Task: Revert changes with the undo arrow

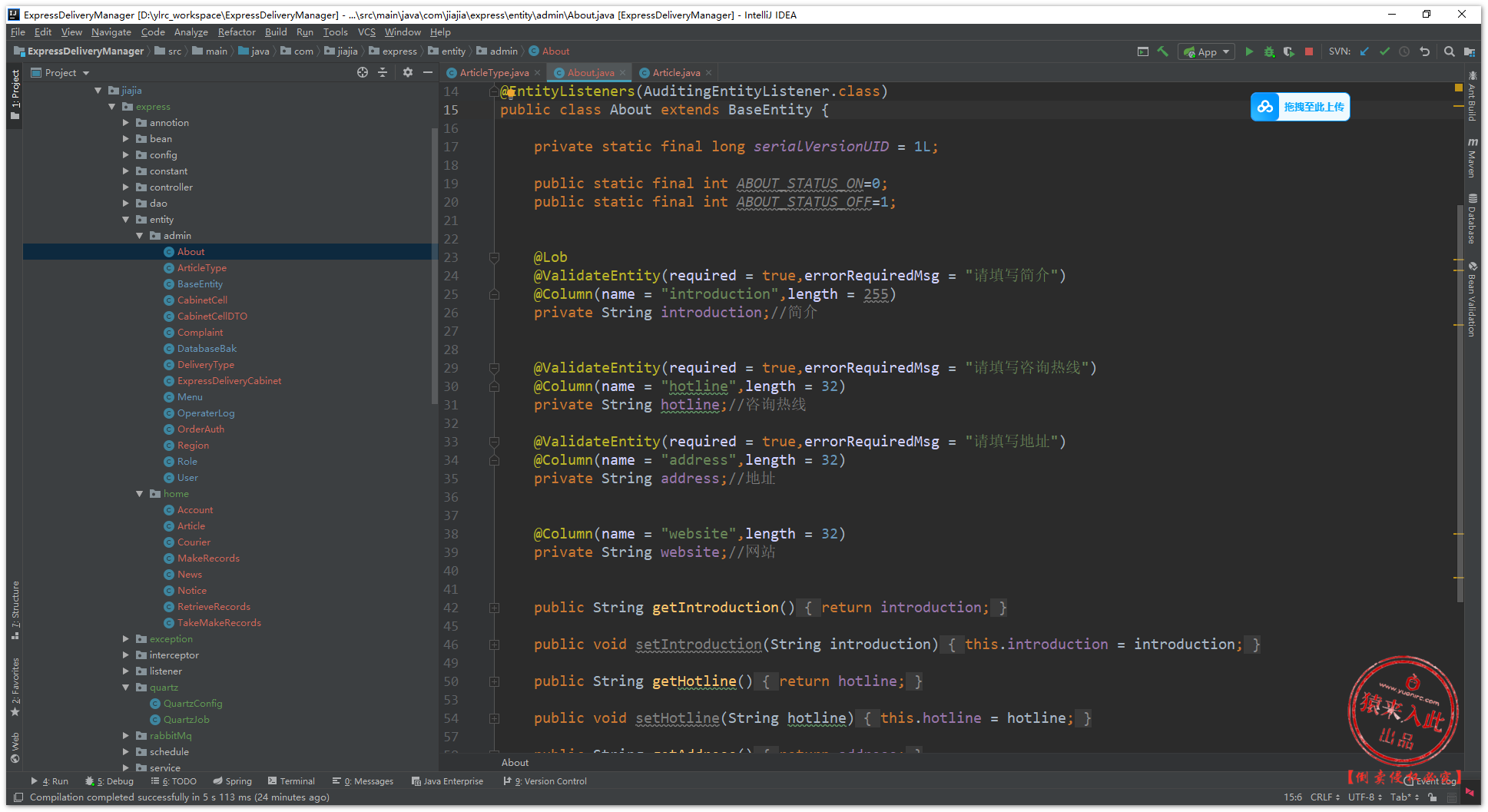Action: coord(1425,51)
